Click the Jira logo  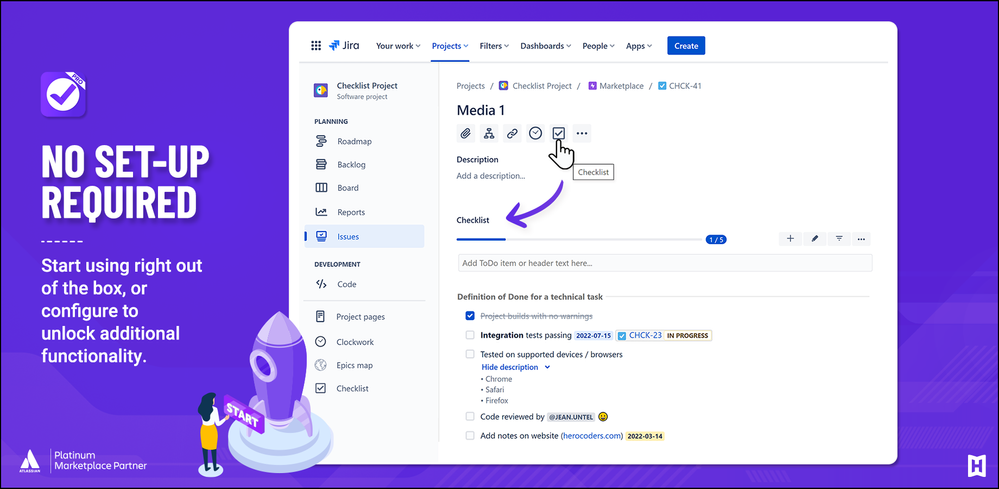tap(344, 46)
